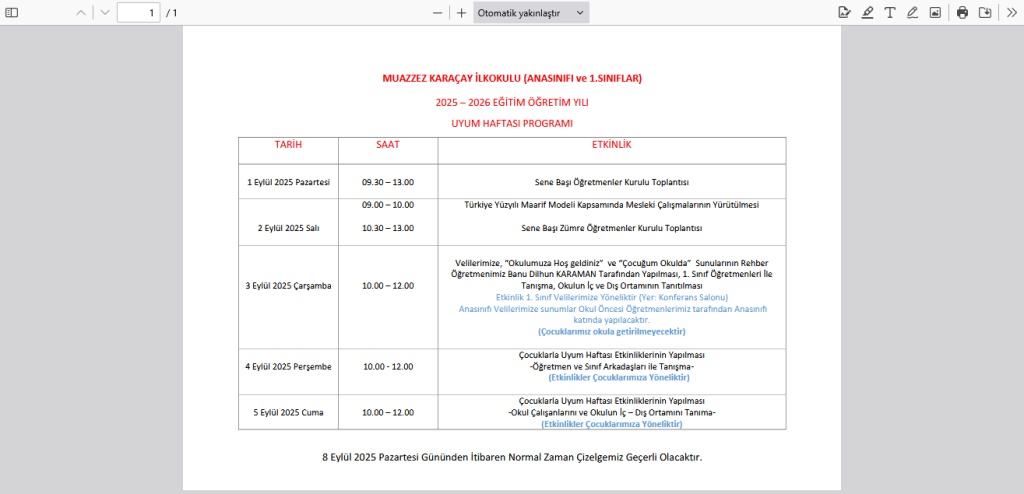Choose the freehand draw pen tool
Image resolution: width=1024 pixels, height=494 pixels.
912,13
